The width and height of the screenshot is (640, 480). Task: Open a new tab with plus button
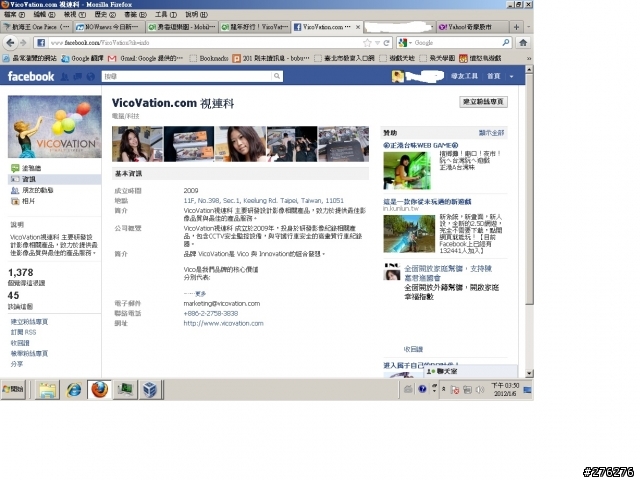tap(516, 27)
